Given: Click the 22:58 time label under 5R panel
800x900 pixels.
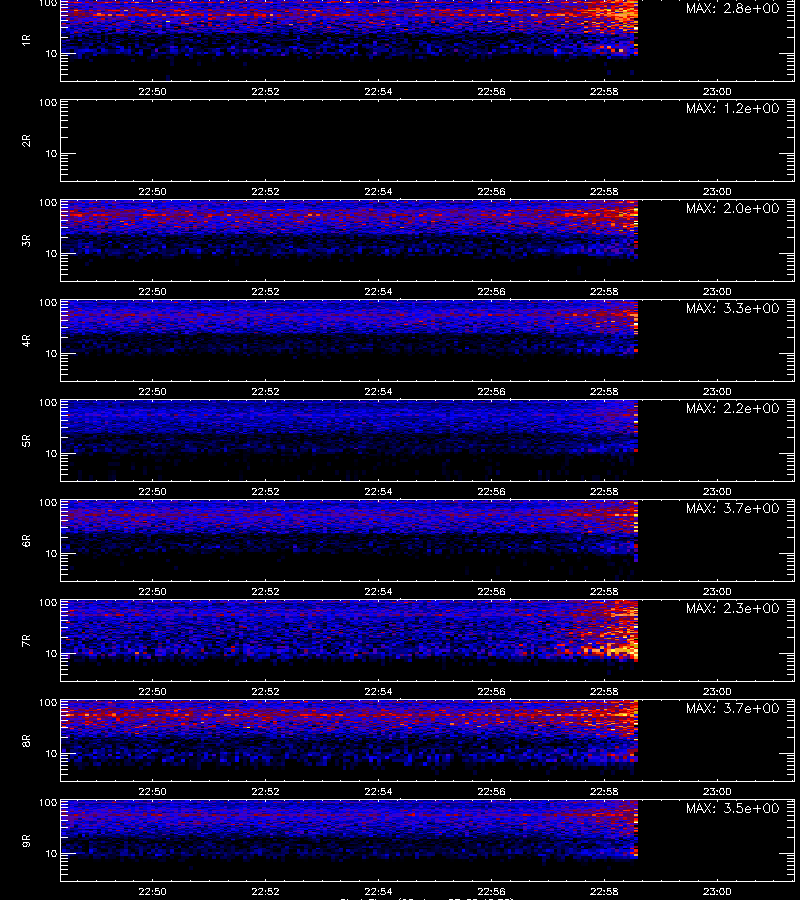Looking at the screenshot, I should pos(604,491).
